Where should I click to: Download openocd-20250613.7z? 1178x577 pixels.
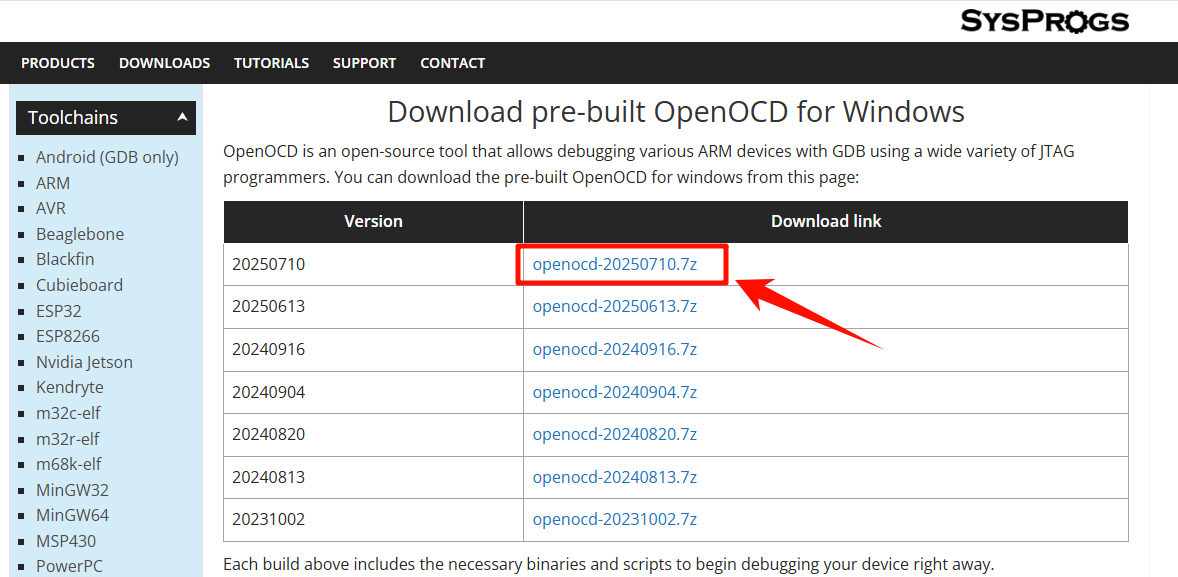(615, 307)
